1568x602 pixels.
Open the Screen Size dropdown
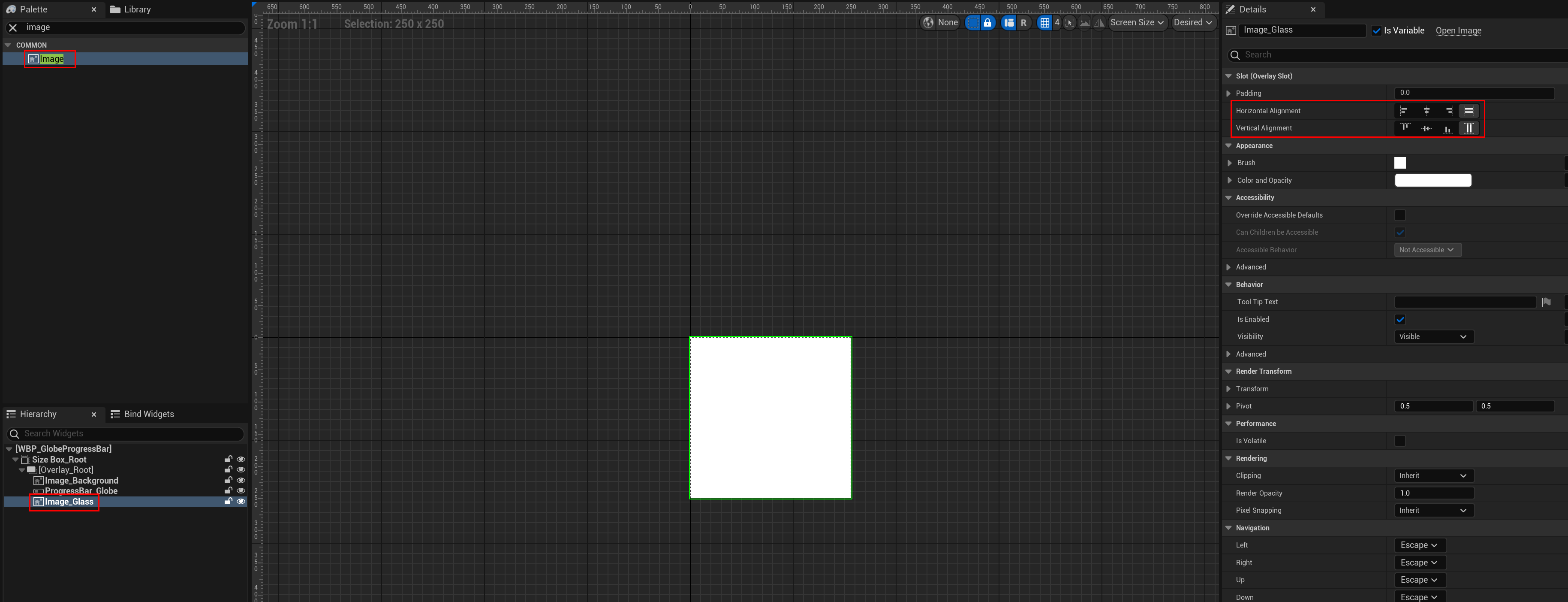click(1136, 23)
